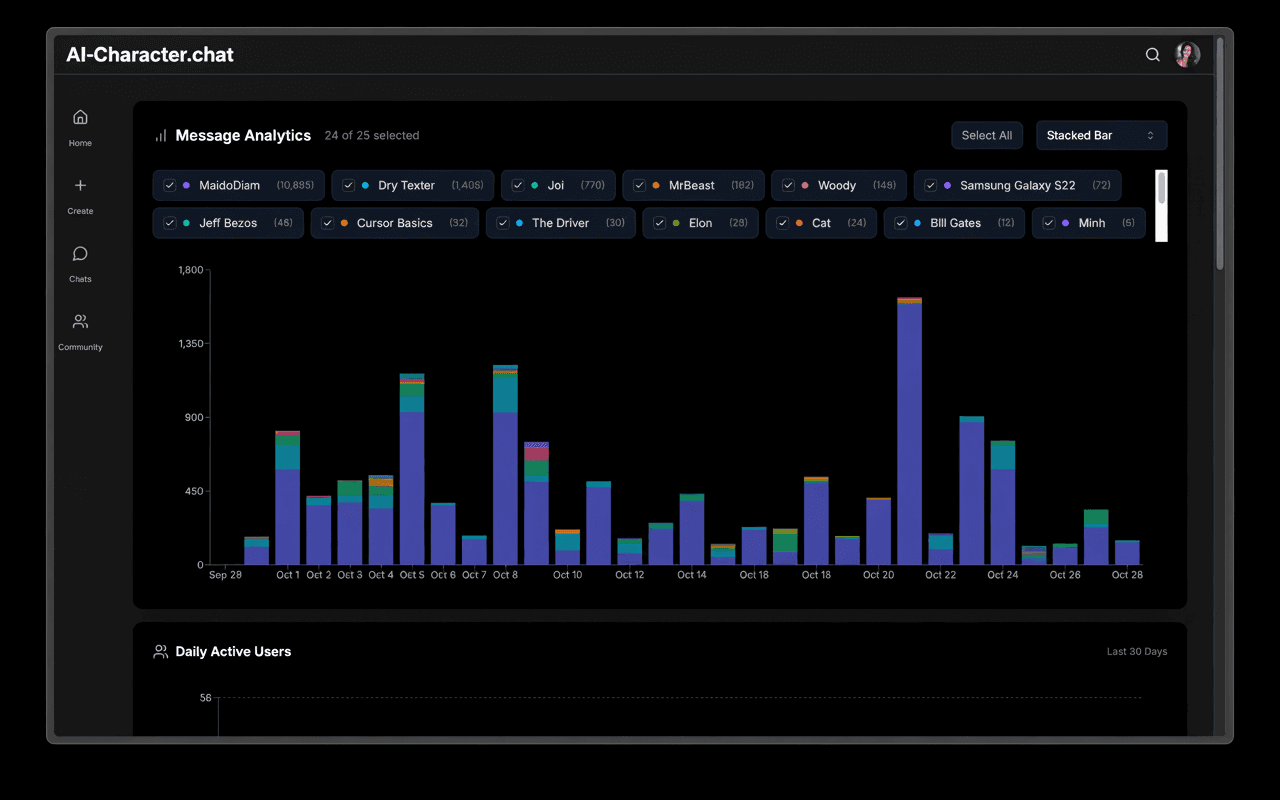The width and height of the screenshot is (1280, 800).
Task: Click the search magnifier icon
Action: pyautogui.click(x=1153, y=55)
